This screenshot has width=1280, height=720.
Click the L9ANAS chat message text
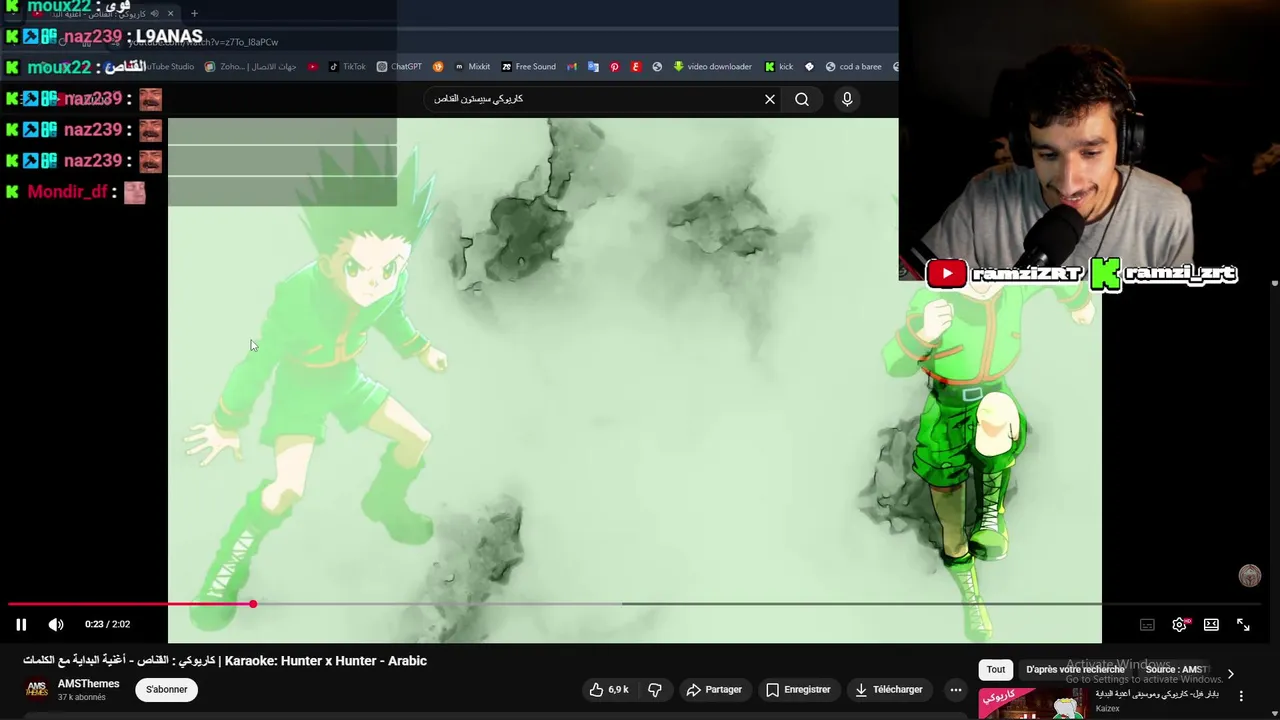tap(168, 36)
